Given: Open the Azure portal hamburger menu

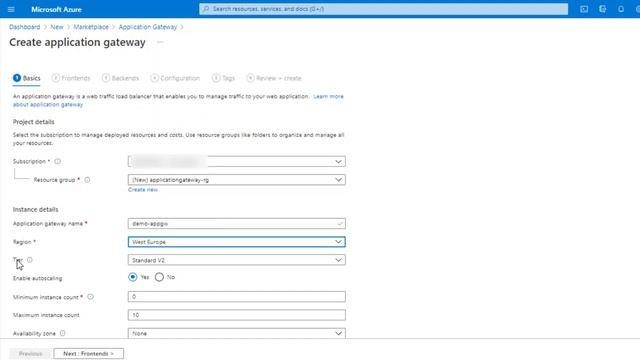Looking at the screenshot, I should point(11,9).
